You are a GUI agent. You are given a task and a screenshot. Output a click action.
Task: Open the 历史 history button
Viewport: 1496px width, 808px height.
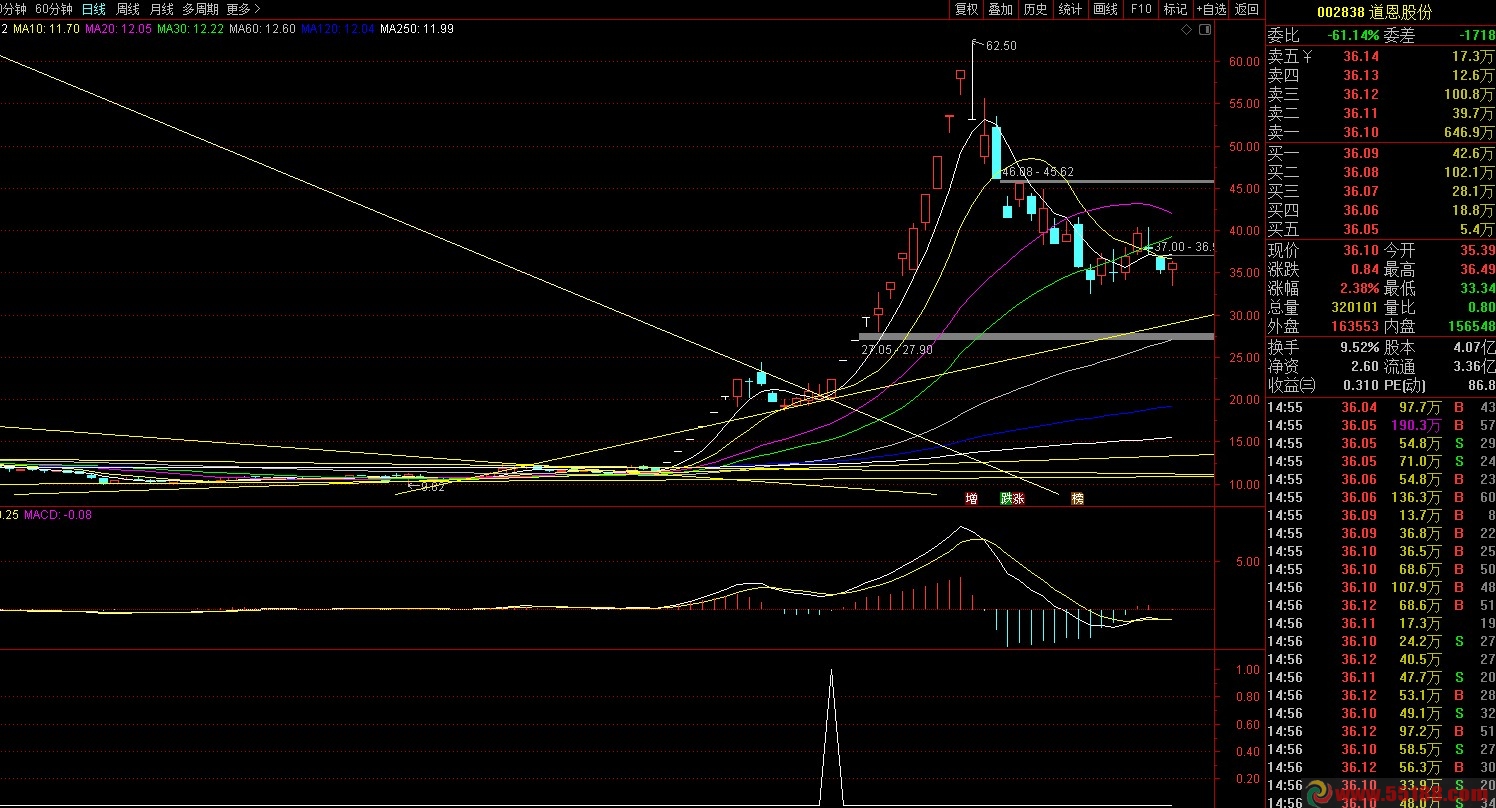coord(1035,9)
